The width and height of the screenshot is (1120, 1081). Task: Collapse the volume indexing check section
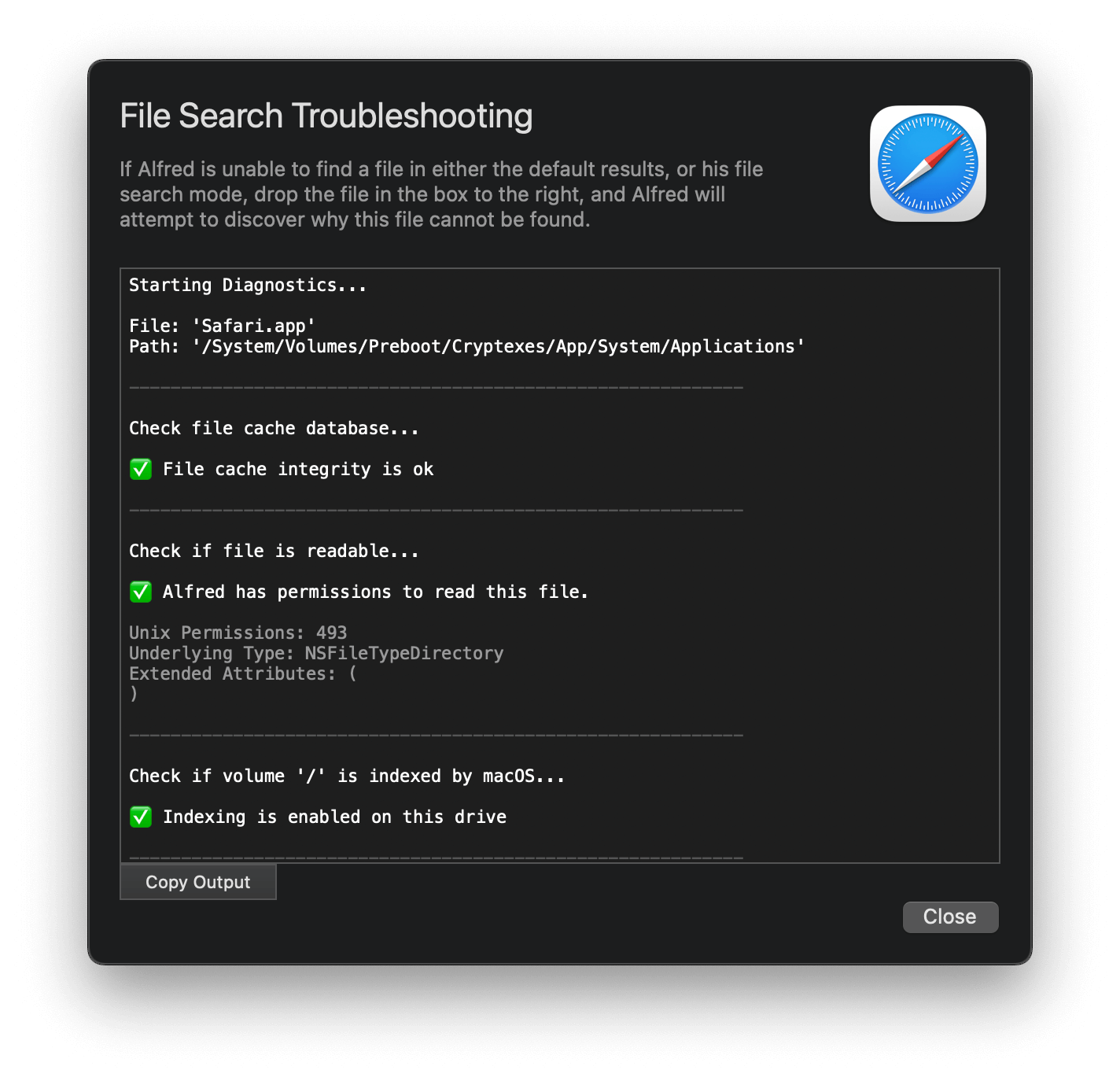tap(346, 776)
